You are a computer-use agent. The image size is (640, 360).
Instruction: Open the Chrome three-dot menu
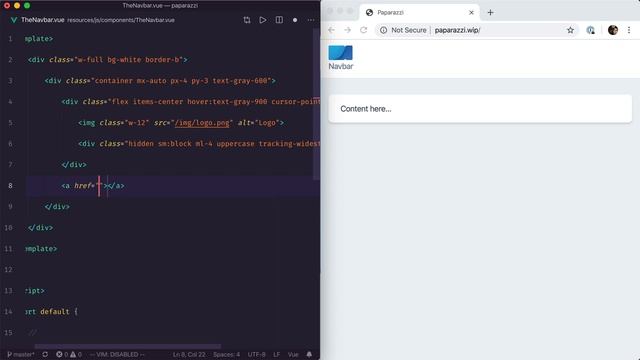pyautogui.click(x=629, y=30)
